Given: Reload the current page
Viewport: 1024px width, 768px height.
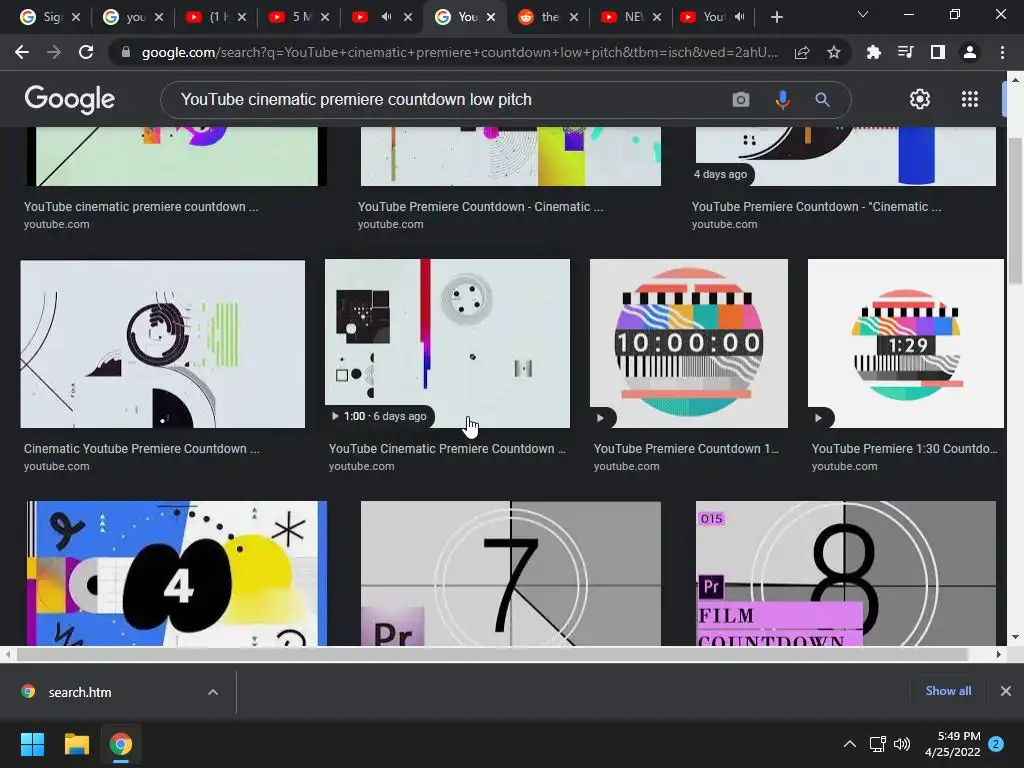Looking at the screenshot, I should tap(86, 52).
